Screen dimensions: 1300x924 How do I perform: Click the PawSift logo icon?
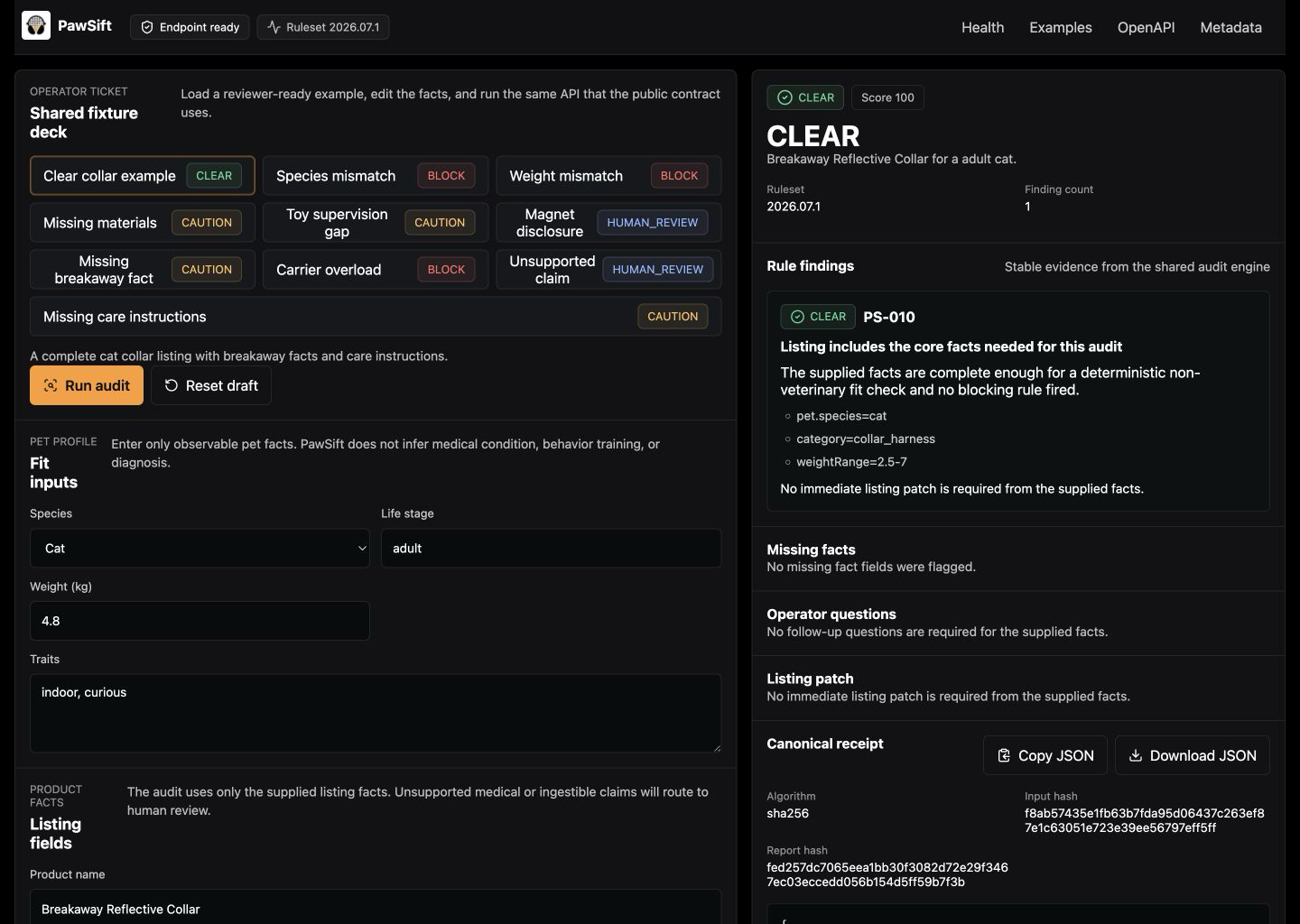(36, 25)
